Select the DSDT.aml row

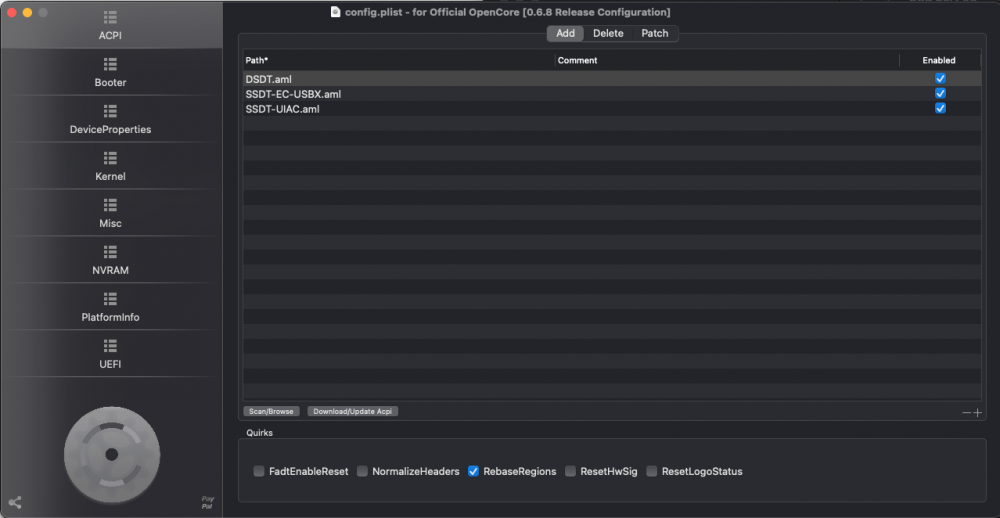click(x=612, y=79)
